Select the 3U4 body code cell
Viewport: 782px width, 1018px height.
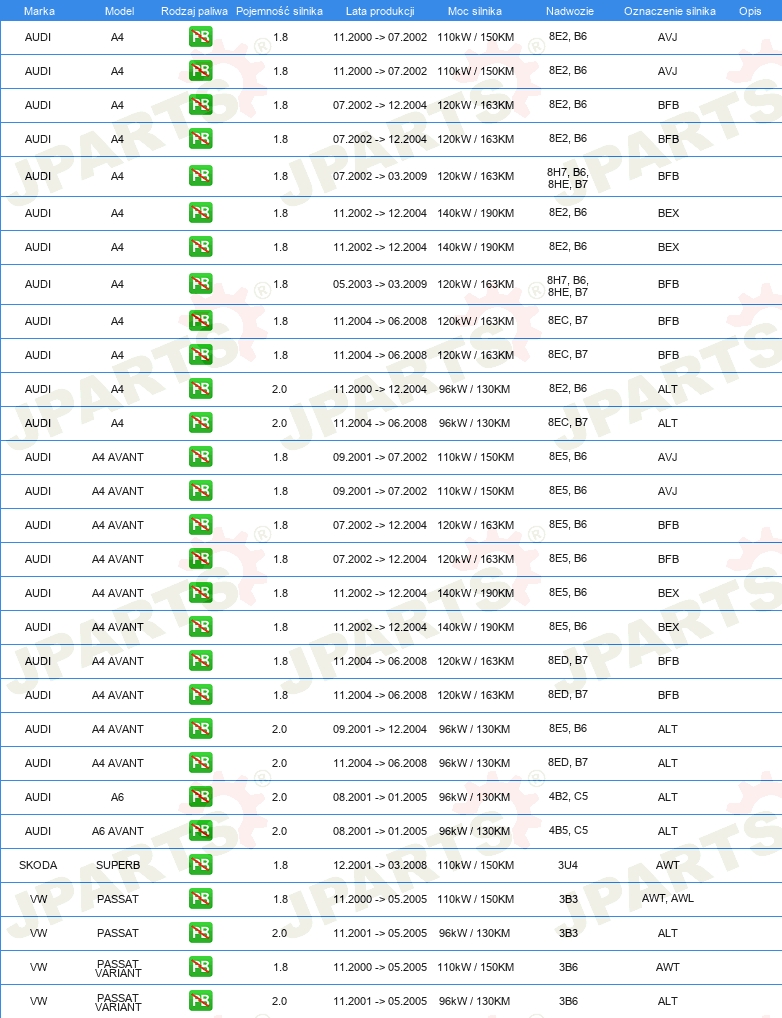click(568, 865)
